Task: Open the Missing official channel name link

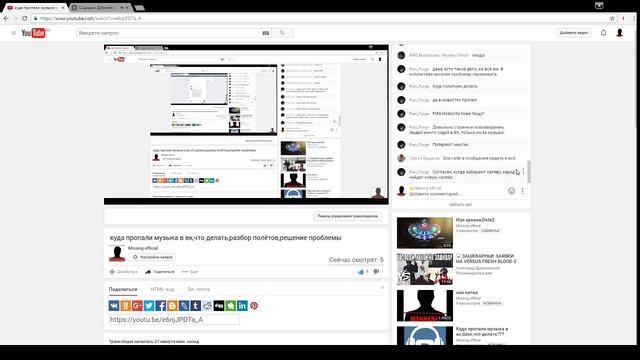Action: (143, 248)
